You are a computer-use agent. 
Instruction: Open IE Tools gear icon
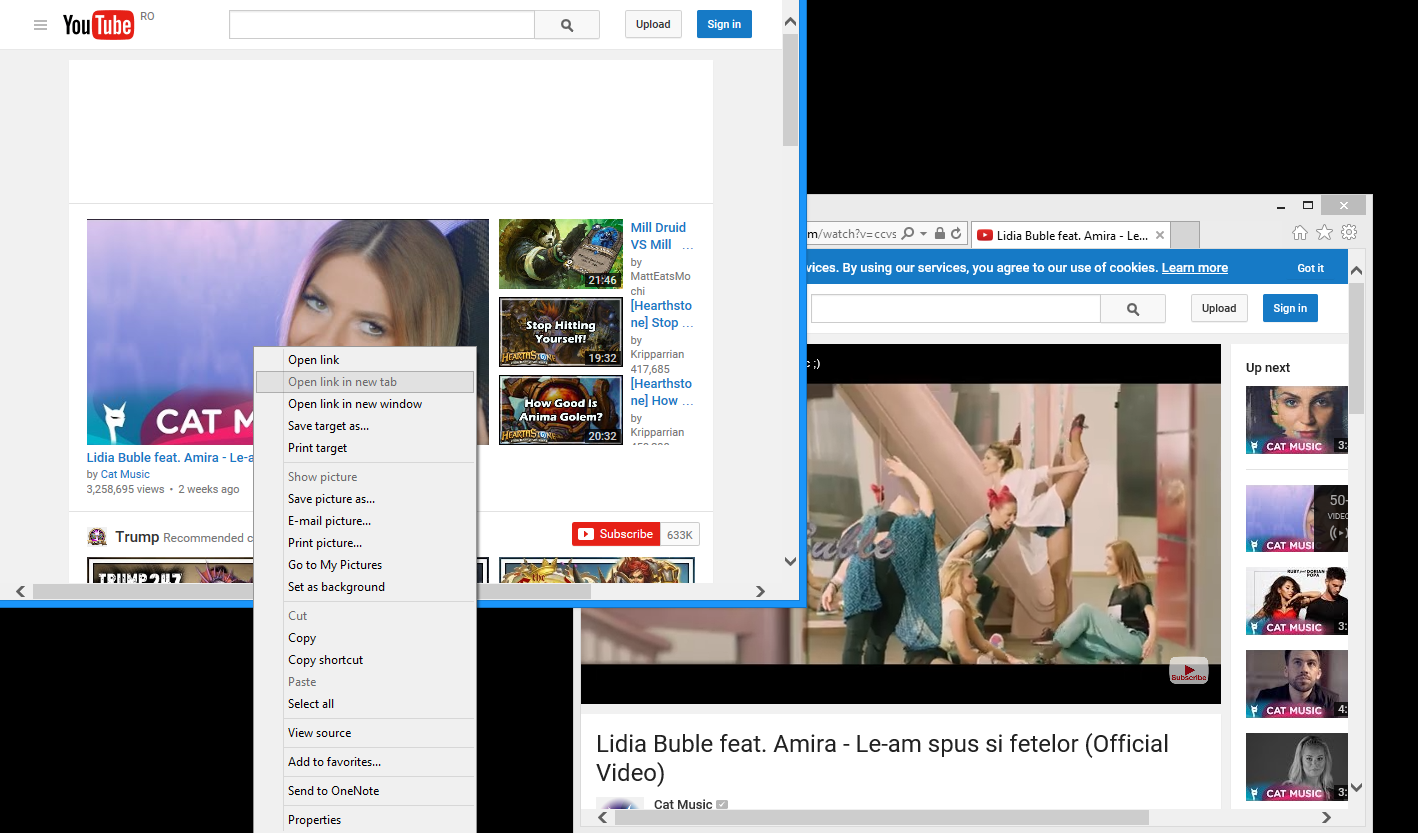point(1349,233)
